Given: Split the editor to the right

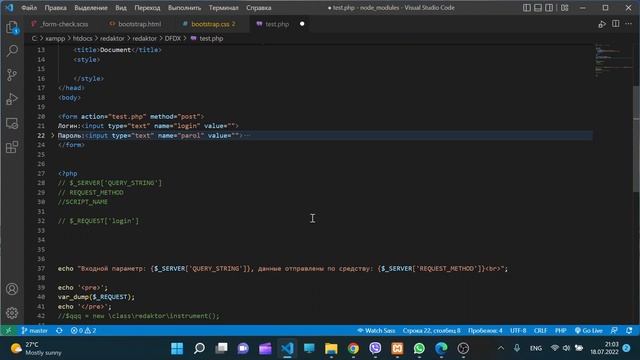Looking at the screenshot, I should pyautogui.click(x=616, y=24).
